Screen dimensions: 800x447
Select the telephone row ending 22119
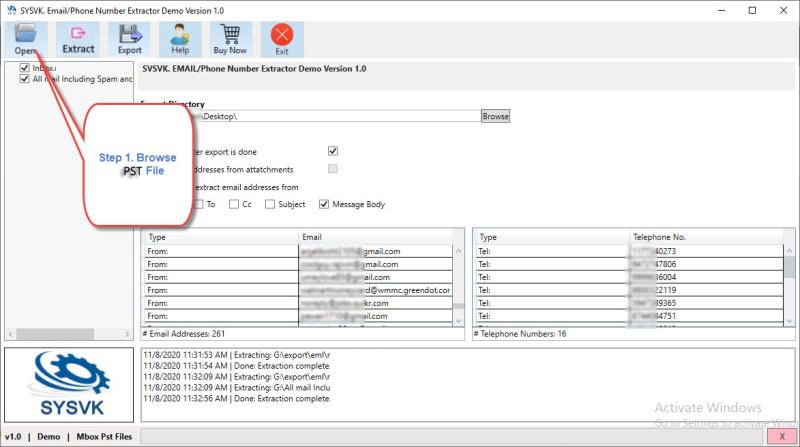click(630, 290)
